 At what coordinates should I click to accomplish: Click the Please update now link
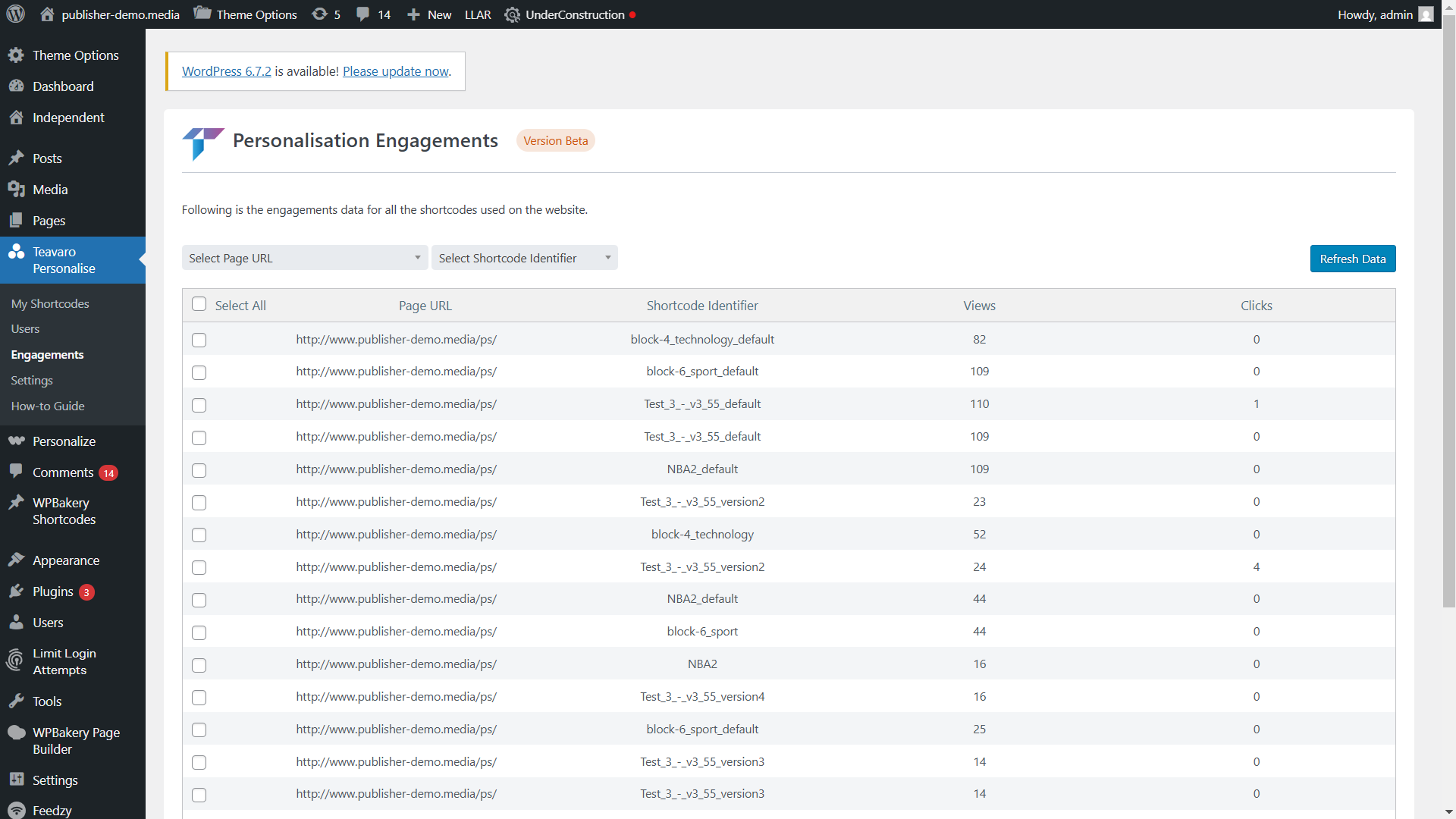pos(395,71)
